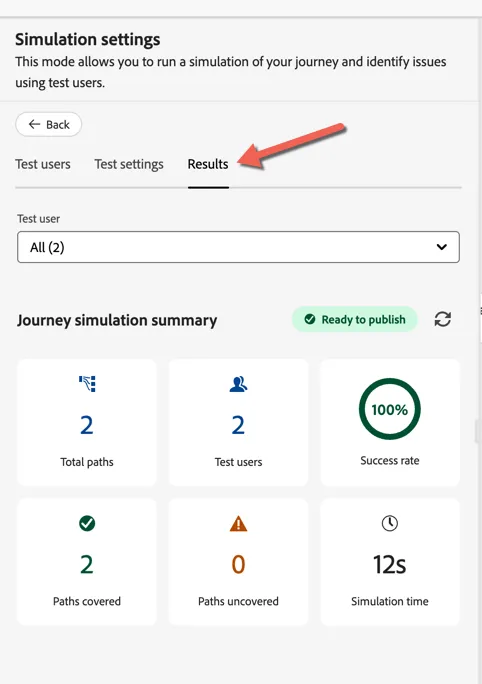Click the Total paths branching icon
The image size is (482, 684).
click(x=87, y=383)
